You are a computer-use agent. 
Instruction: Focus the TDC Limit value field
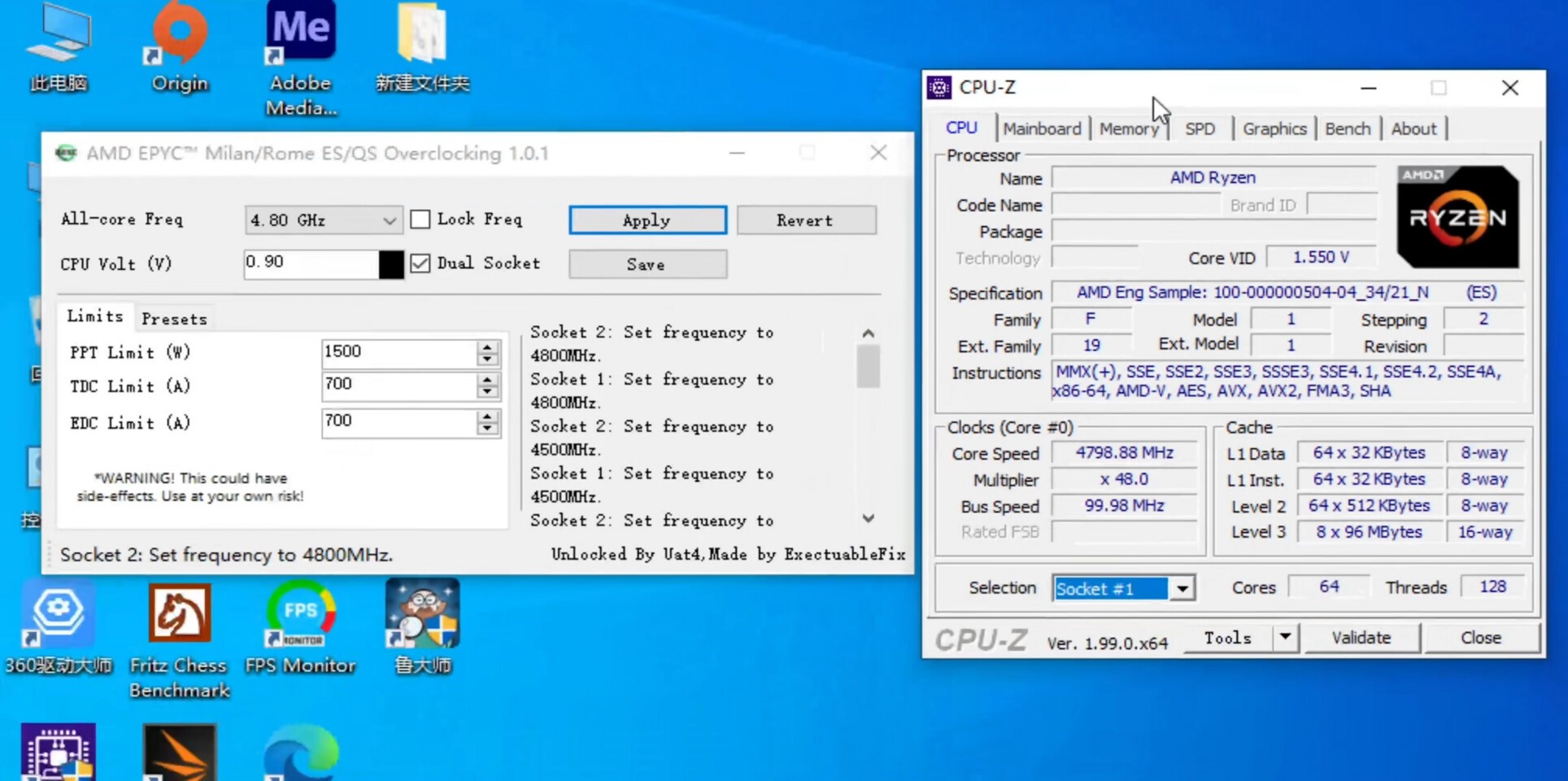(x=399, y=385)
